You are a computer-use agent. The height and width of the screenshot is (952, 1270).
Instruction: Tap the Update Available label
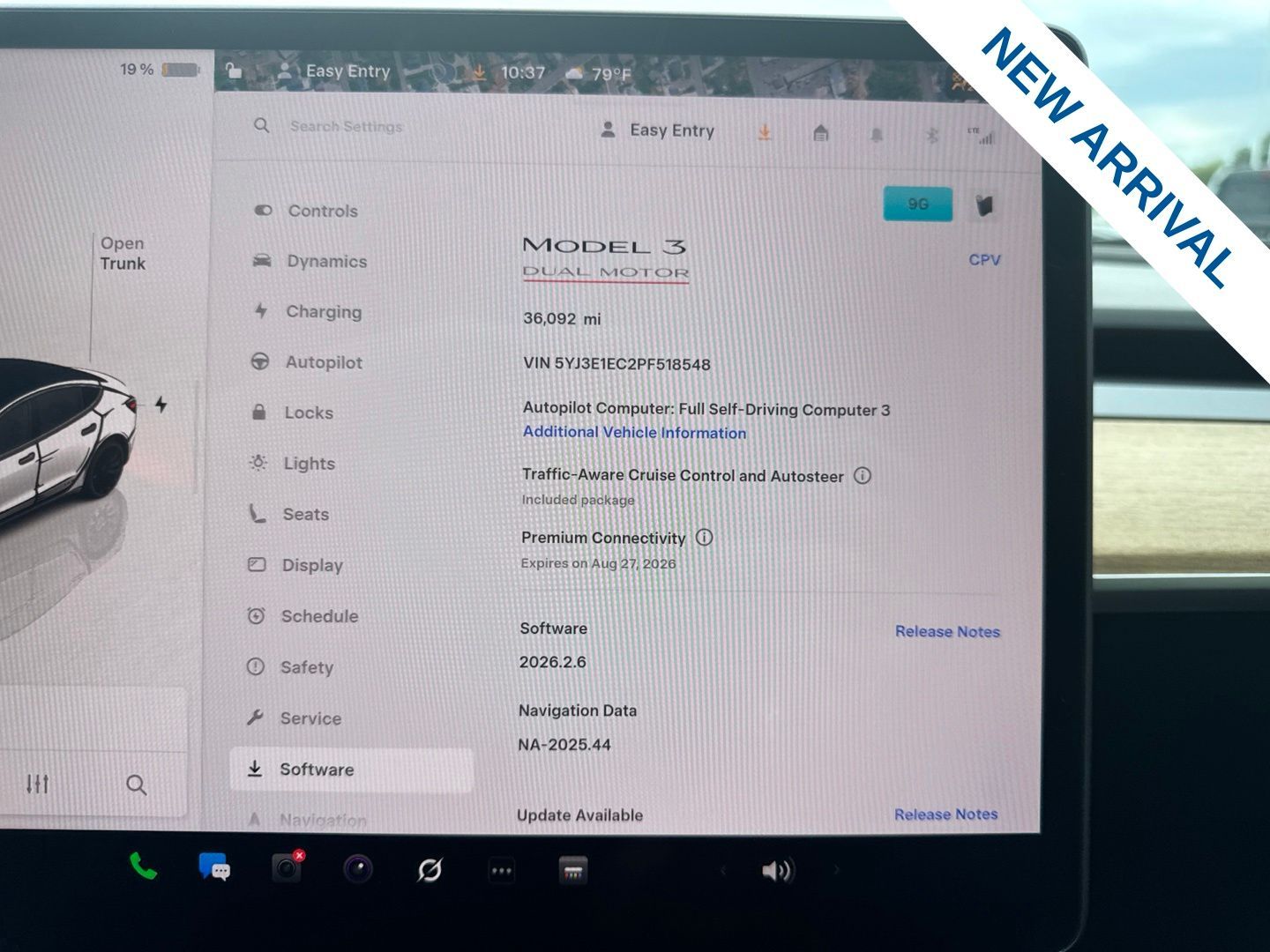tap(579, 815)
